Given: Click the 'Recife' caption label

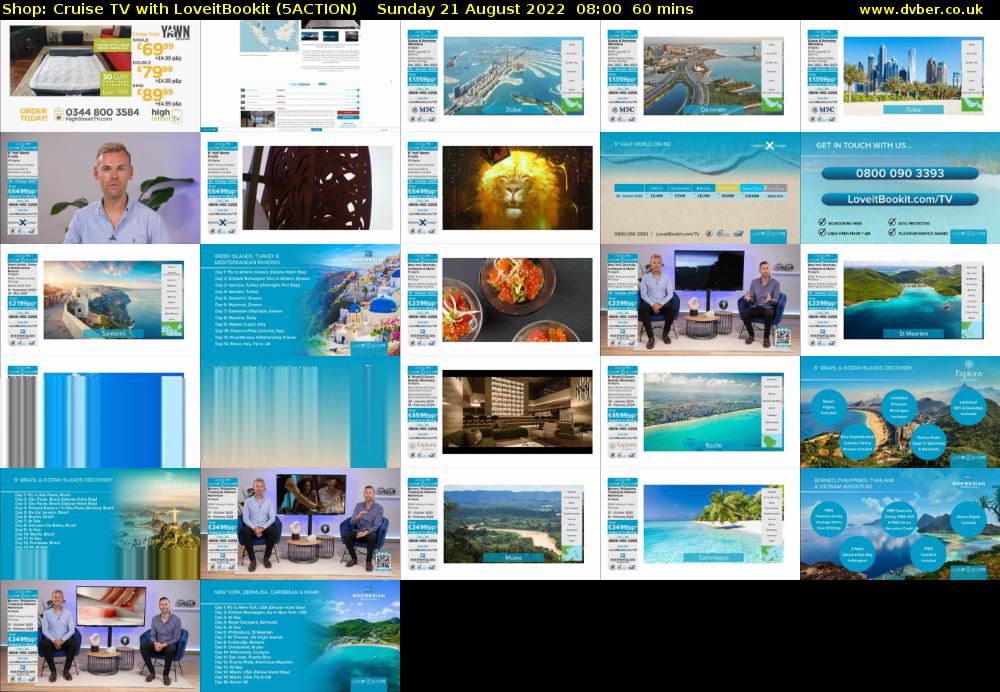Looking at the screenshot, I should [713, 446].
